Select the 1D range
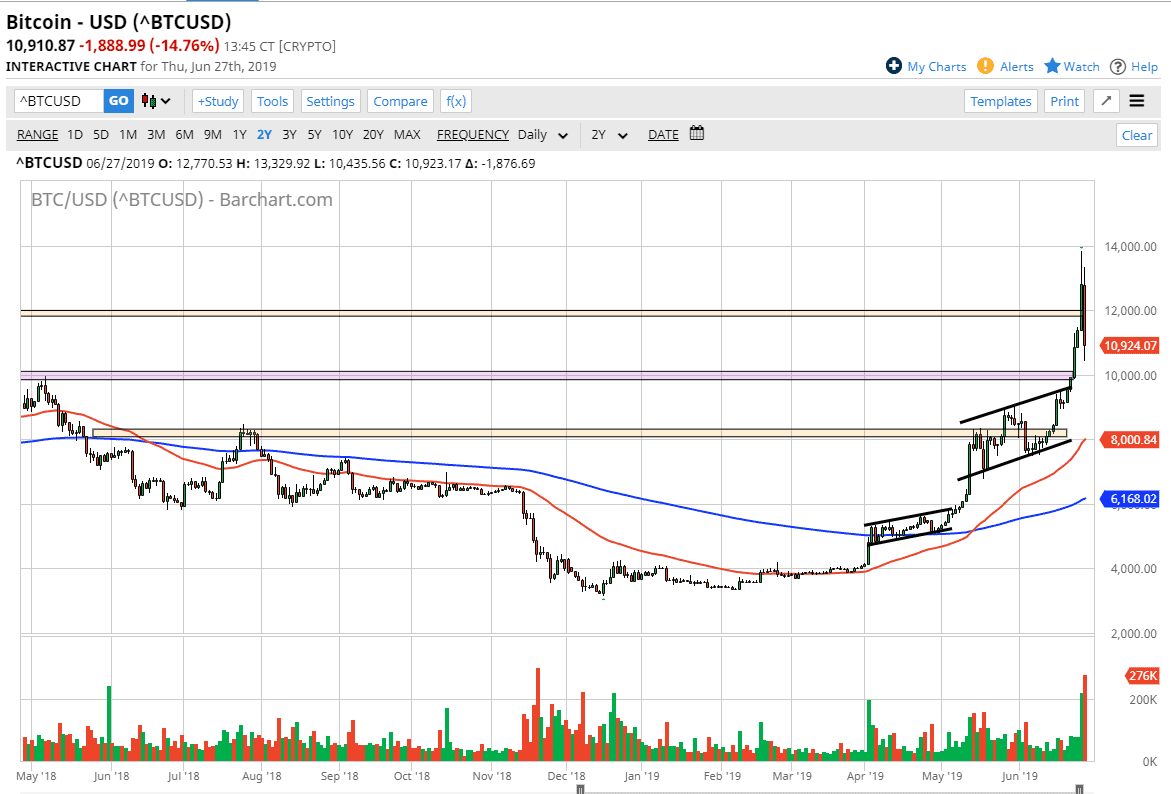 click(75, 134)
